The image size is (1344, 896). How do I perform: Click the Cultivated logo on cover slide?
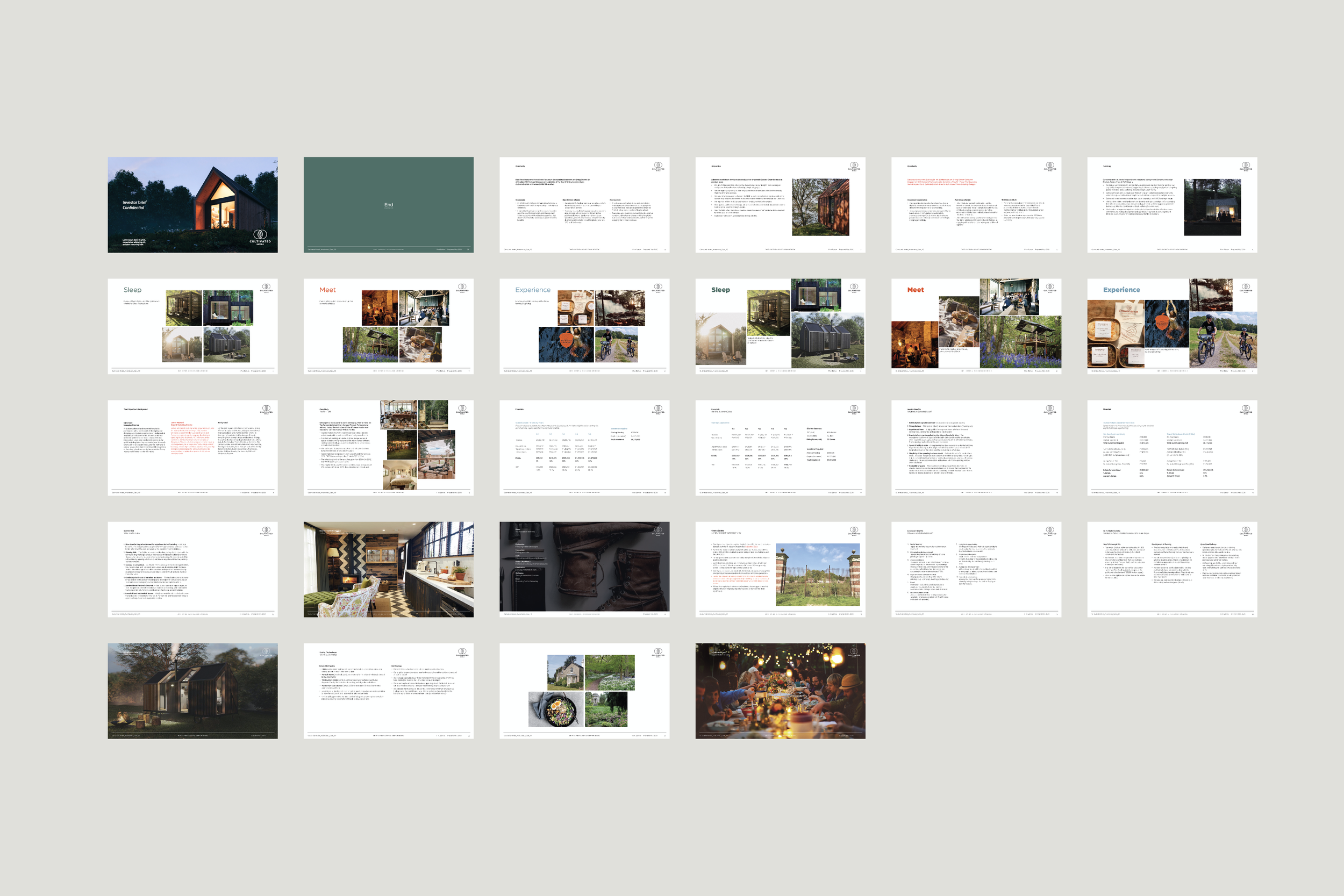click(x=260, y=235)
